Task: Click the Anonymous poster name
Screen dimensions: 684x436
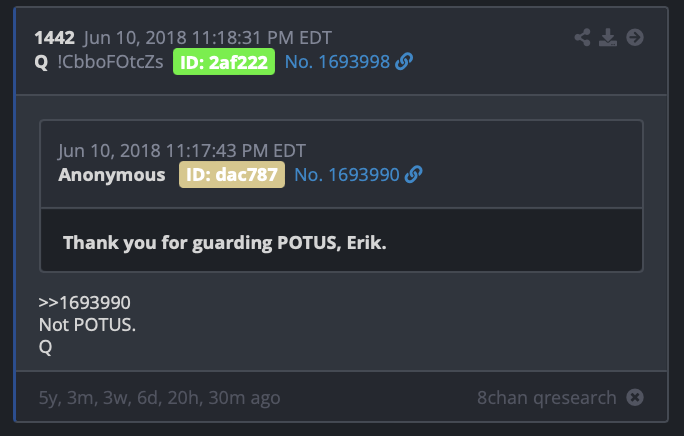Action: click(112, 175)
